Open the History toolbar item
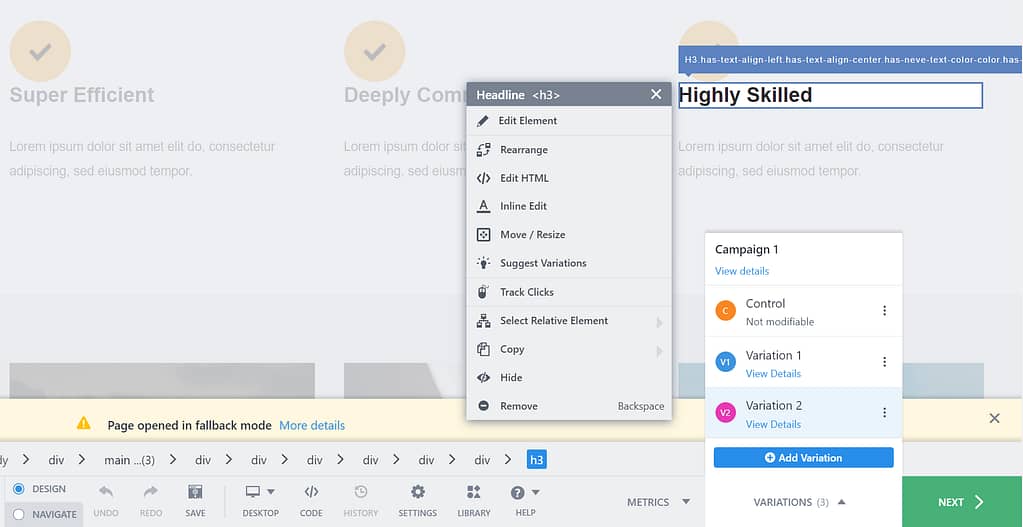This screenshot has height=527, width=1023. pyautogui.click(x=361, y=501)
